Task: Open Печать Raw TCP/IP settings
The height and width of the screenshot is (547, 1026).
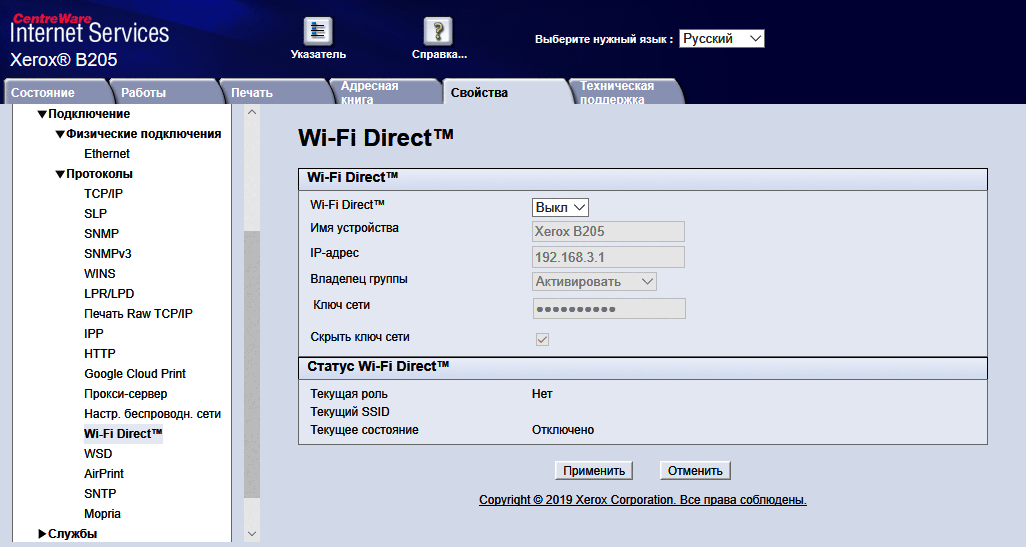Action: point(139,314)
